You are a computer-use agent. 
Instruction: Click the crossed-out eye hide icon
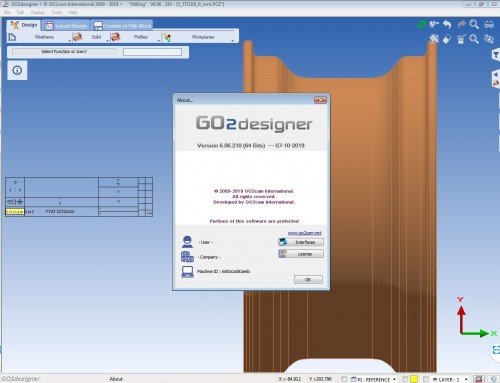point(489,39)
